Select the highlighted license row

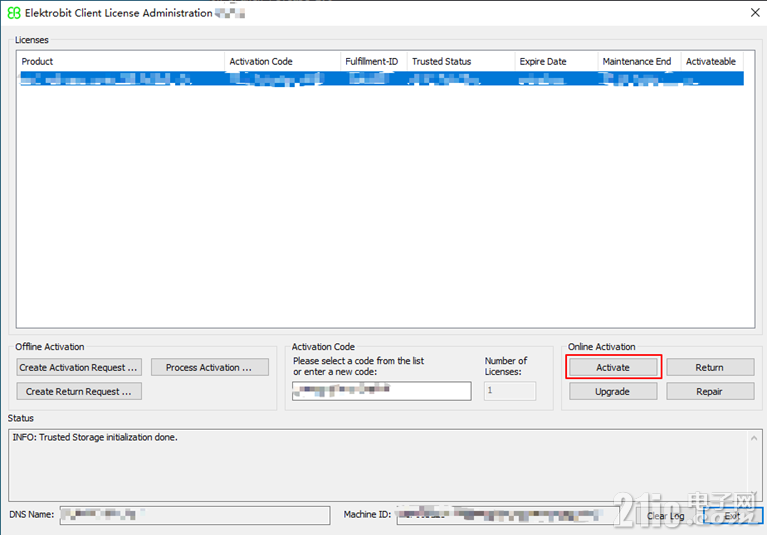381,79
